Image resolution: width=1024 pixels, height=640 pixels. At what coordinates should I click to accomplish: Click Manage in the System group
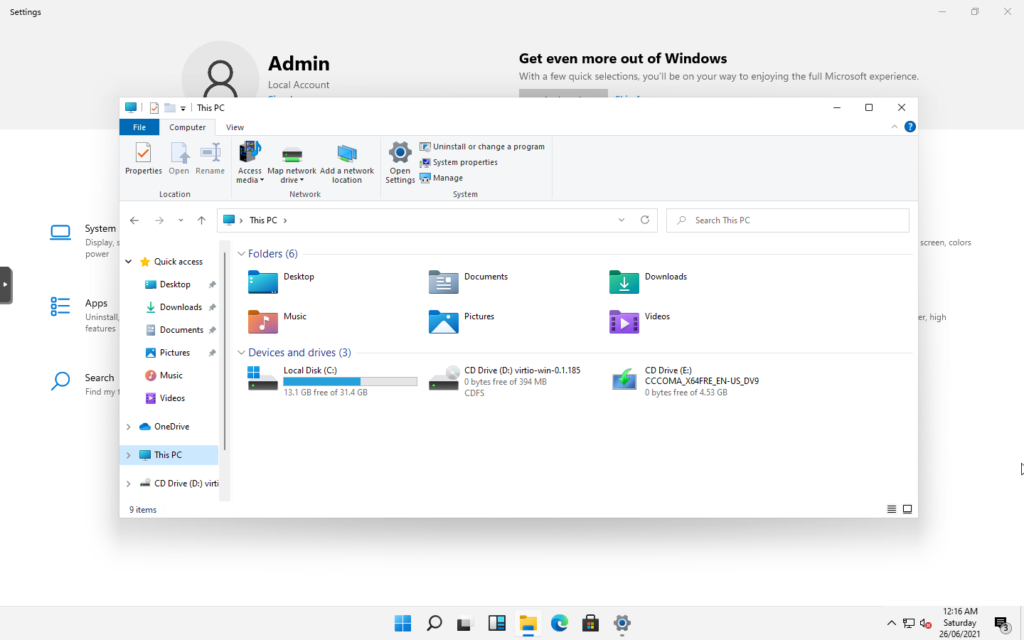[x=441, y=178]
